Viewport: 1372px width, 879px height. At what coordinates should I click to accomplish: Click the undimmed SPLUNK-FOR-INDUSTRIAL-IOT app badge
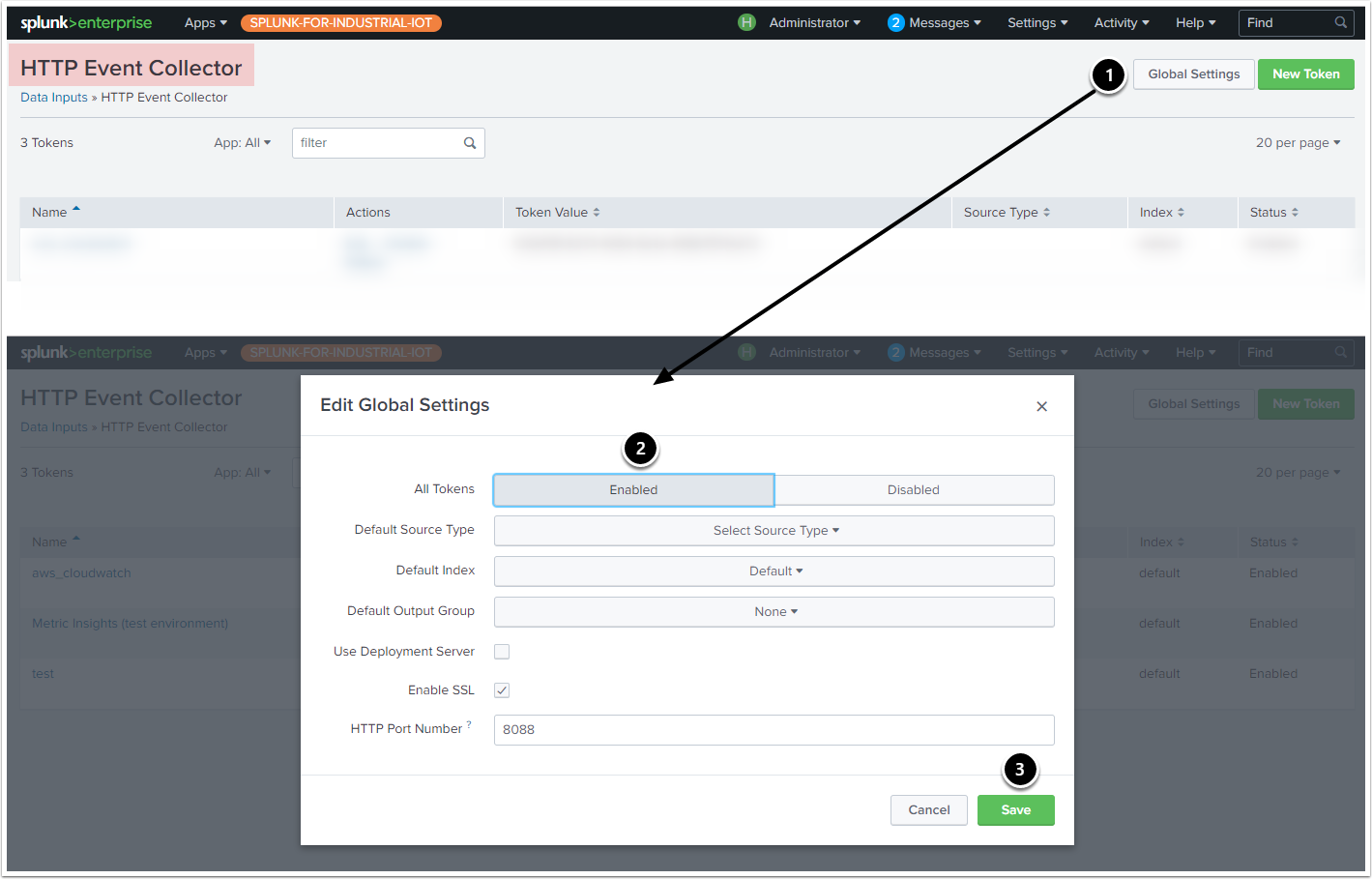[340, 22]
